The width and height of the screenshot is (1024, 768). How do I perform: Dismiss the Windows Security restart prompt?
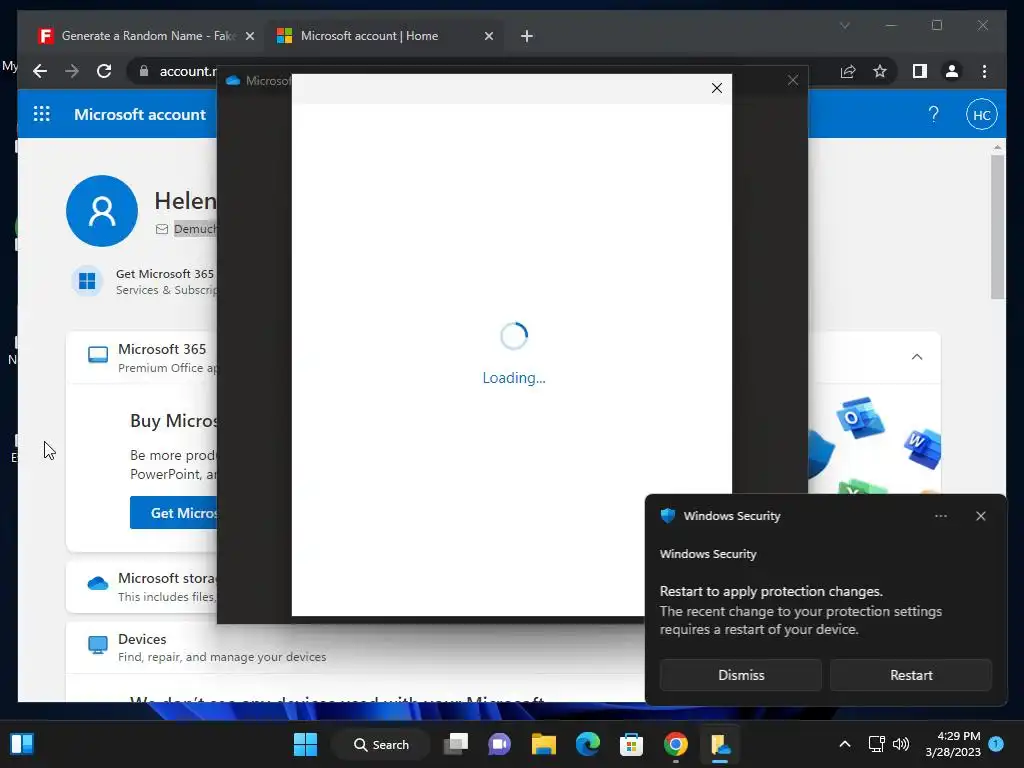click(x=741, y=675)
